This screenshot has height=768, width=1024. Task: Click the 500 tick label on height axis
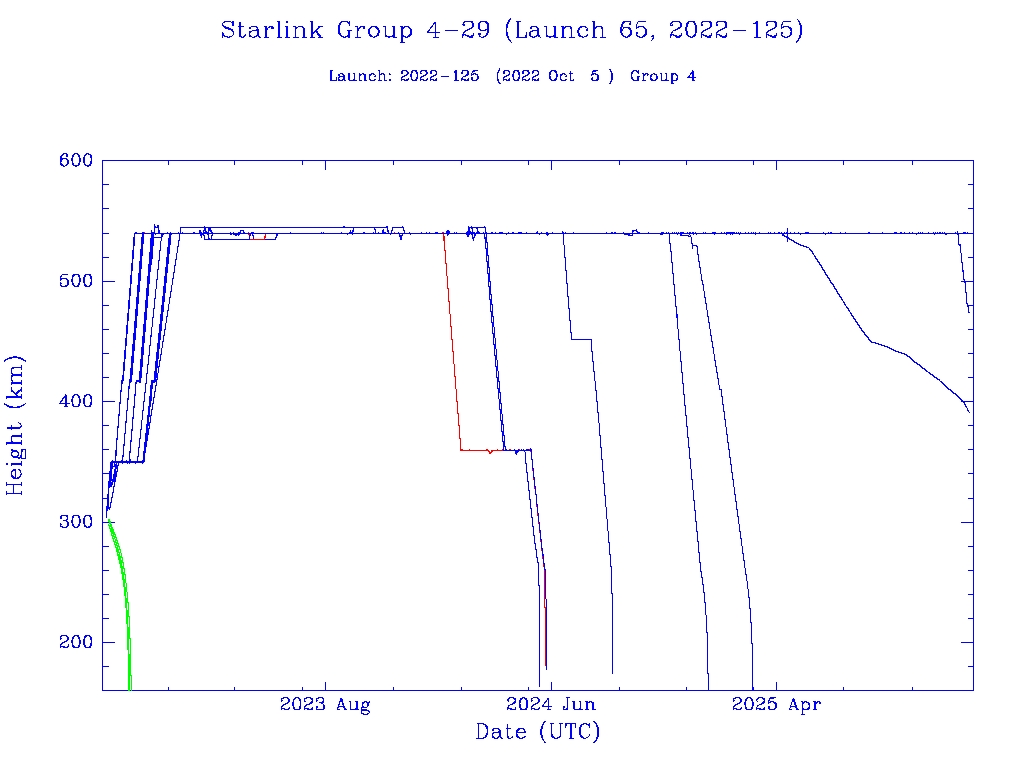(x=75, y=281)
